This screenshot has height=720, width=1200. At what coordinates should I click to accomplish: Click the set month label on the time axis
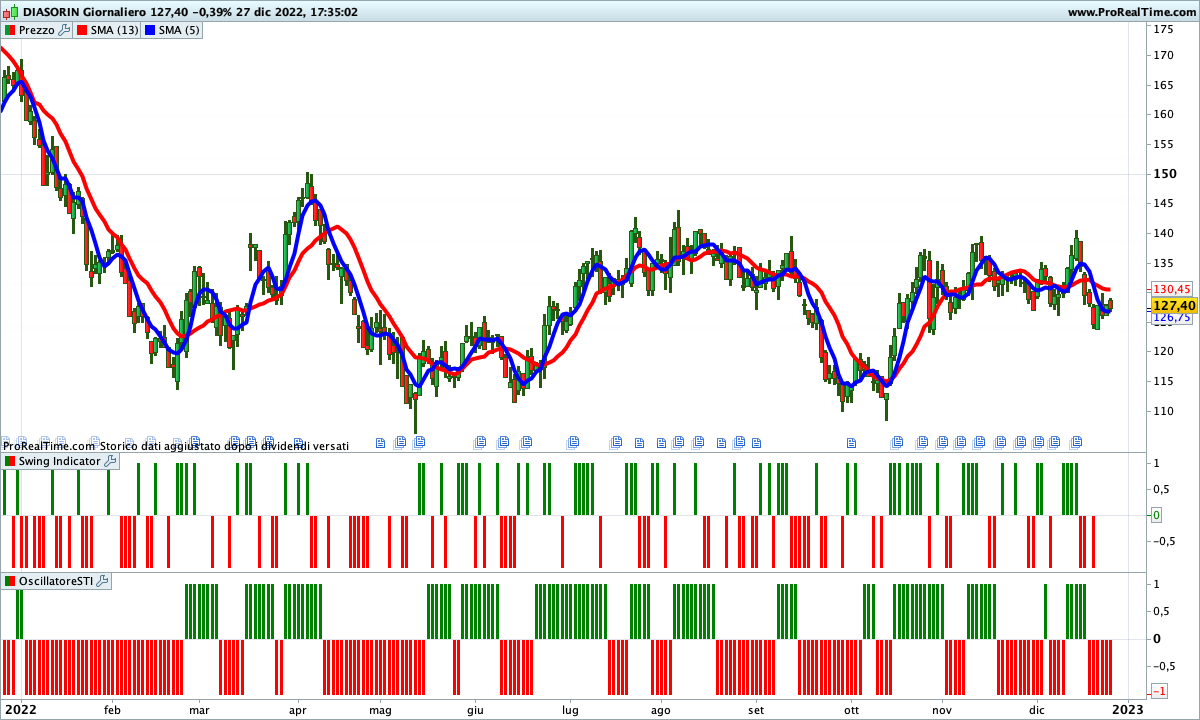756,710
